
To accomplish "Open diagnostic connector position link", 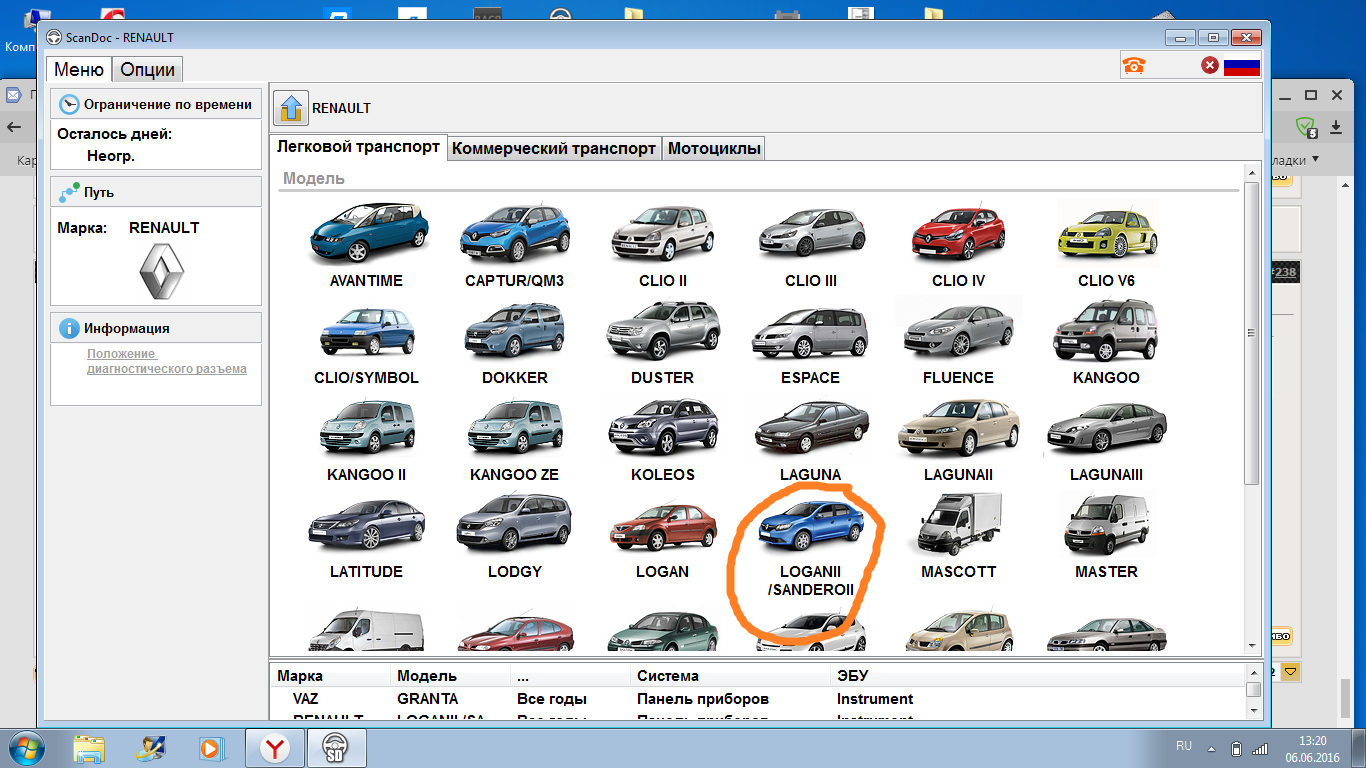I will [166, 361].
